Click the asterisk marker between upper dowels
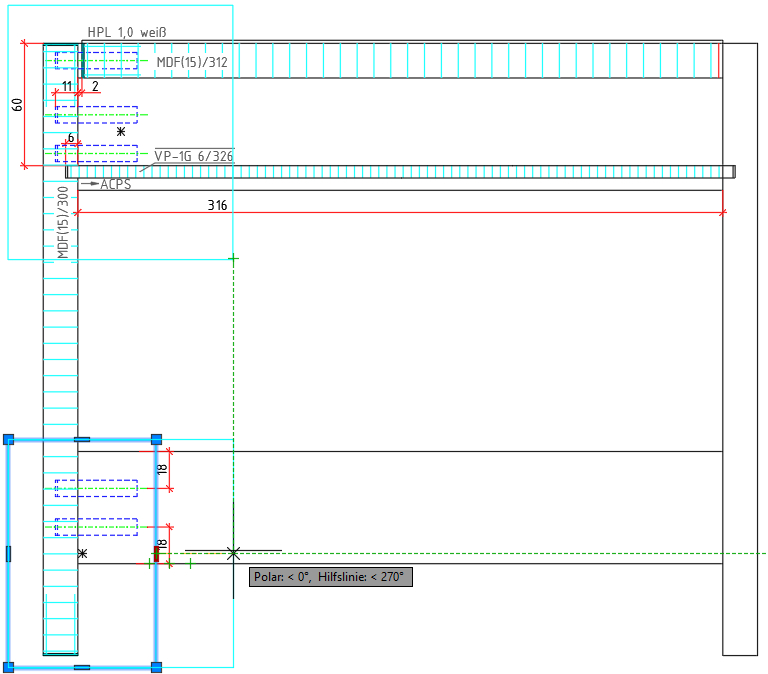This screenshot has height=674, width=768. 121,131
